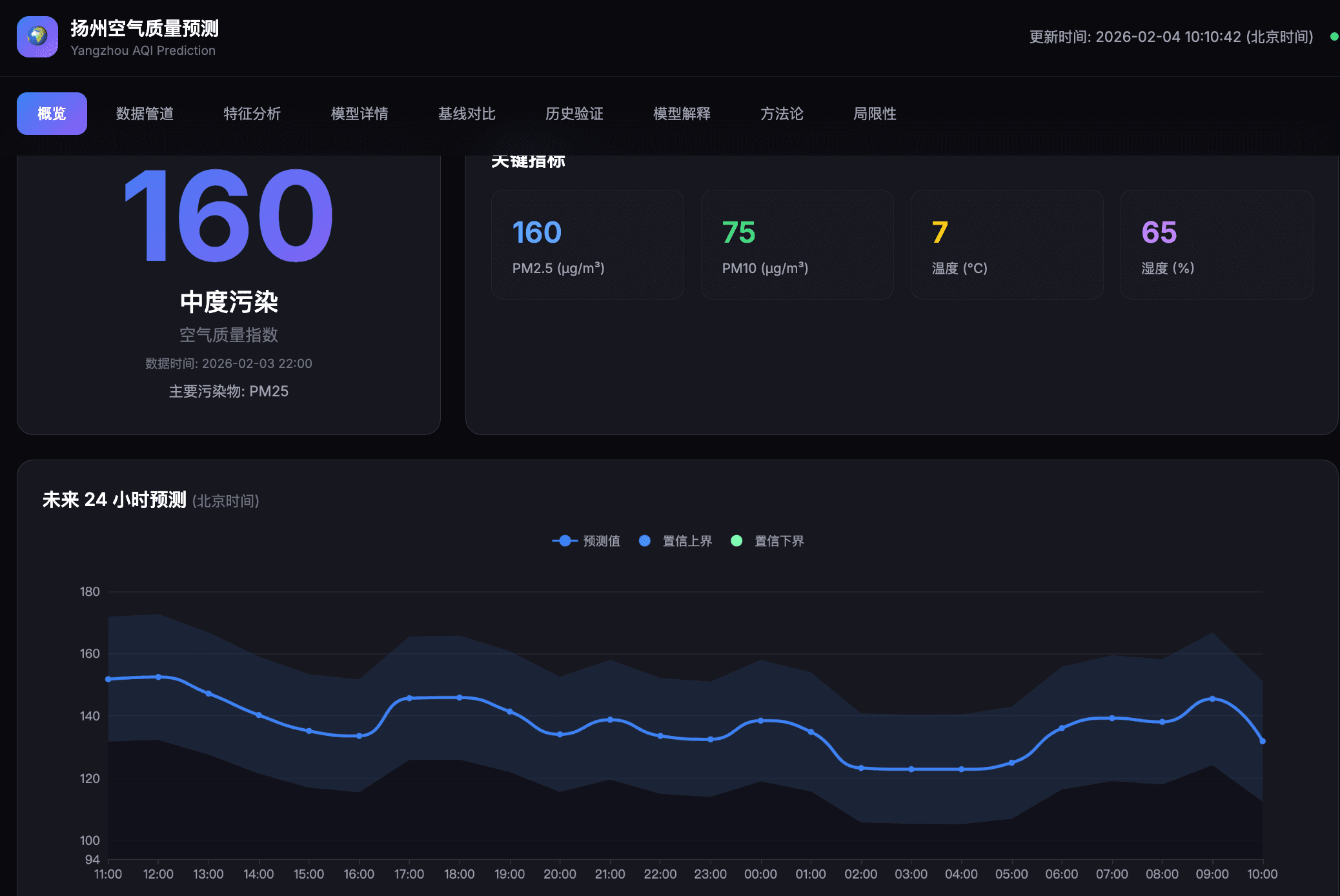
Task: Click the 湿度 metric card
Action: click(x=1216, y=245)
